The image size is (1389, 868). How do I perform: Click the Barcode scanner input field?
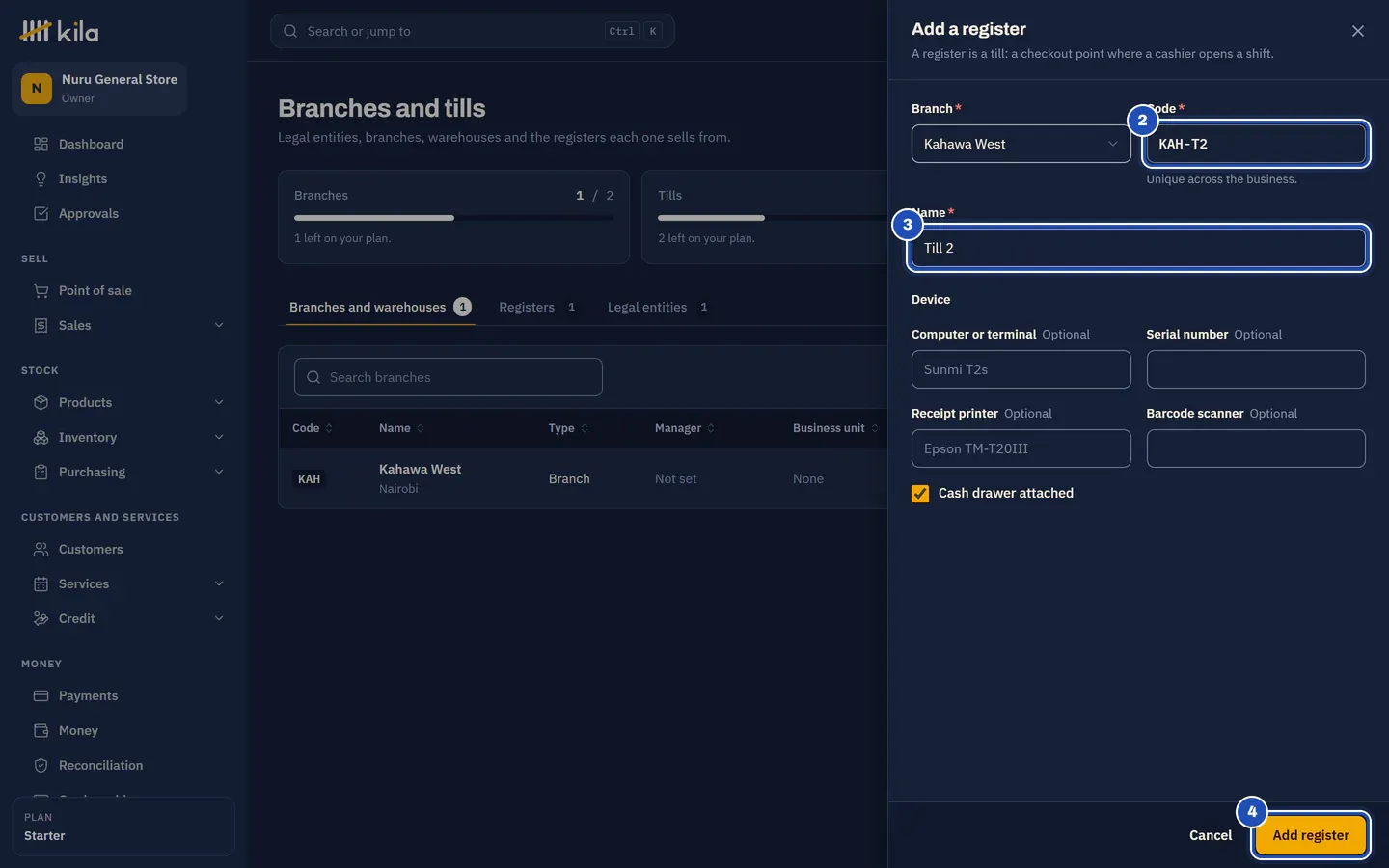click(1256, 448)
